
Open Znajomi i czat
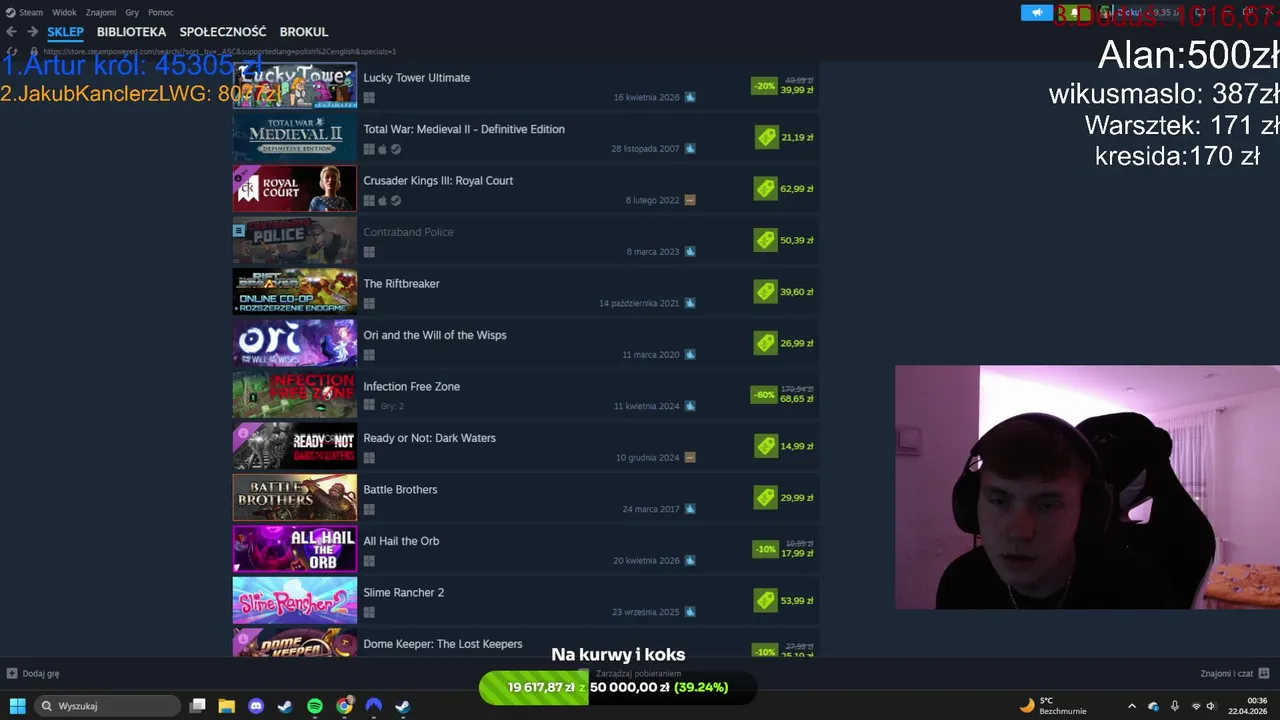tap(1235, 674)
